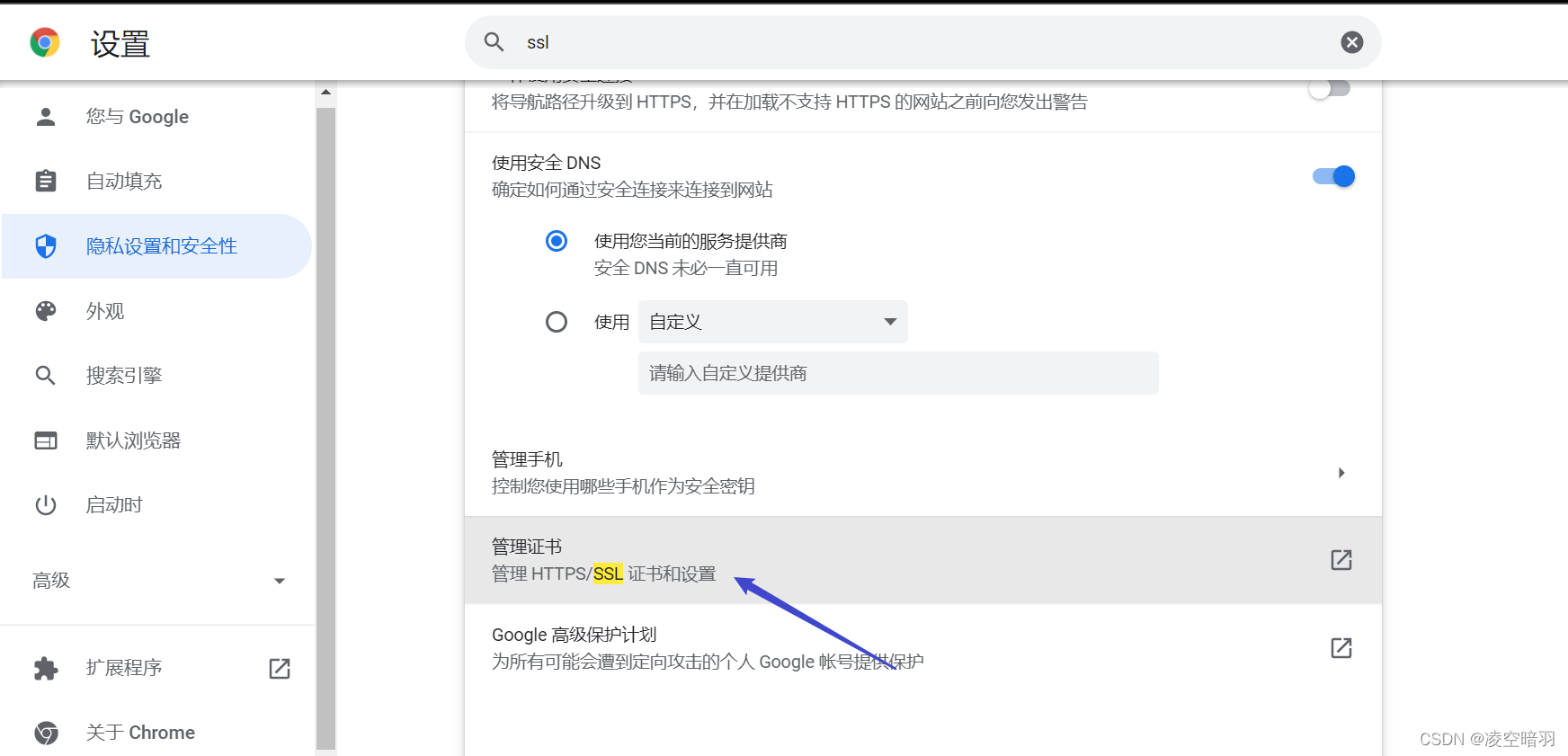Click the Chrome icon beside 关于 Chrome
Screen dimensions: 1568x756
[46, 733]
